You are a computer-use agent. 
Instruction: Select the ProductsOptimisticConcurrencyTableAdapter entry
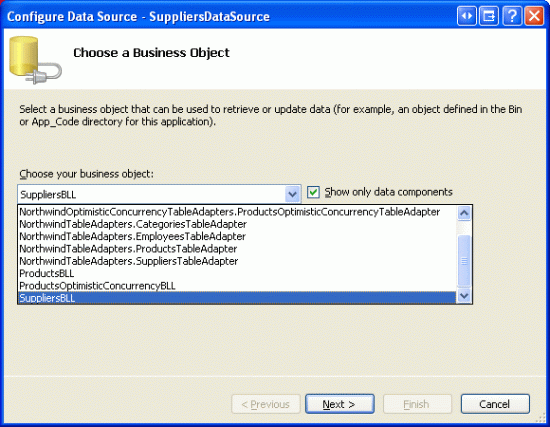point(237,212)
